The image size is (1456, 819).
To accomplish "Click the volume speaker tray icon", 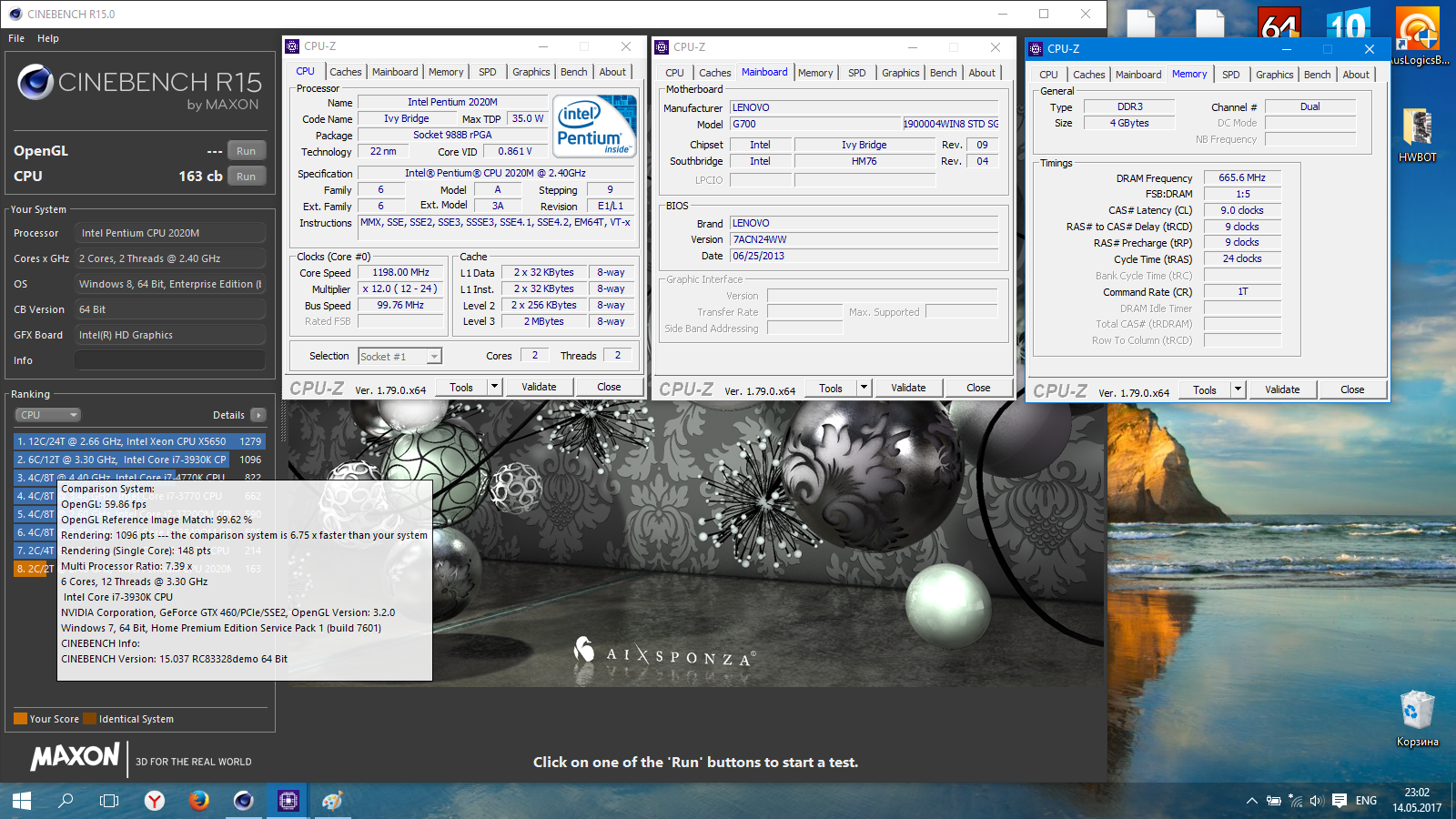I will (1317, 801).
